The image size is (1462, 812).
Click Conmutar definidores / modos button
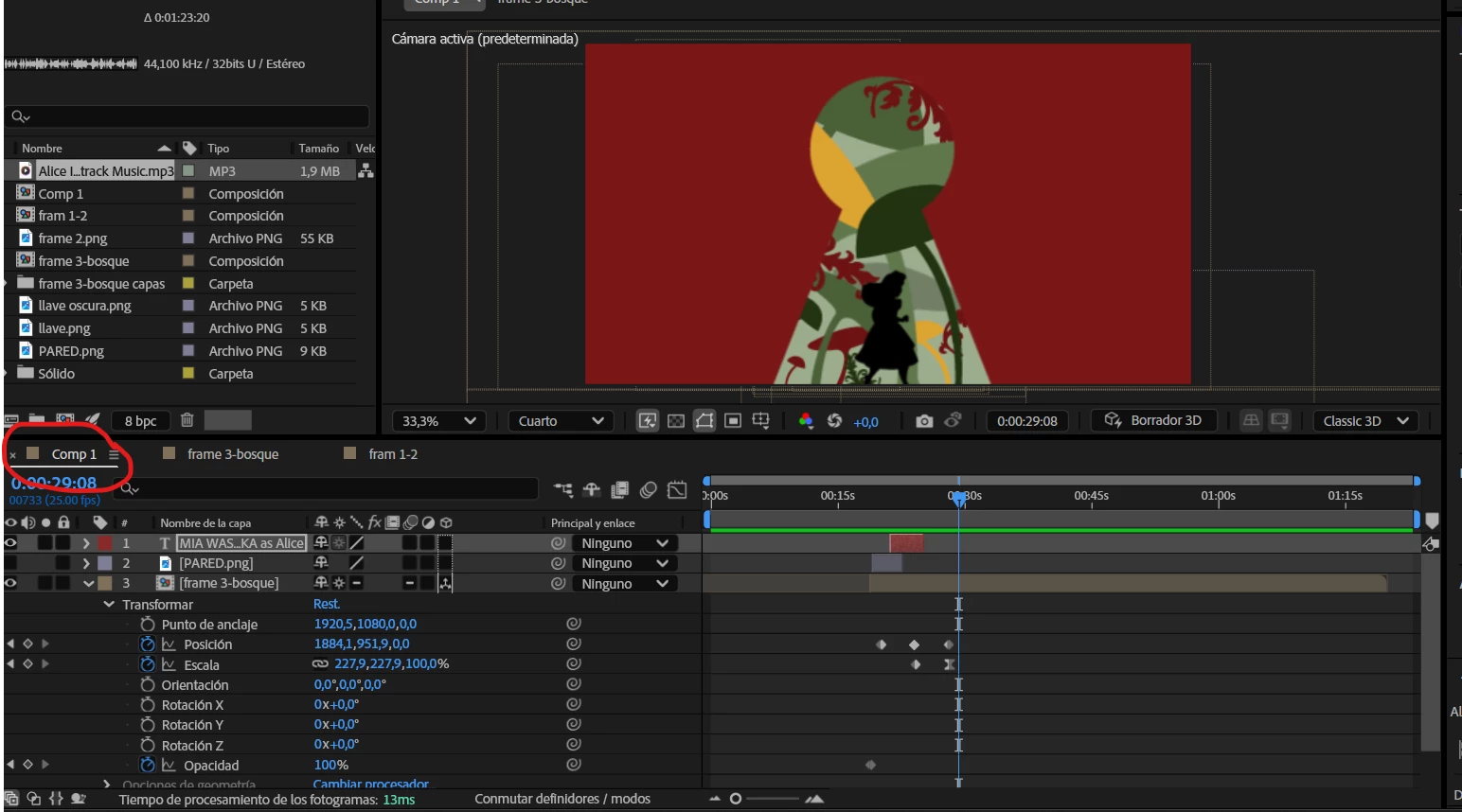(562, 799)
